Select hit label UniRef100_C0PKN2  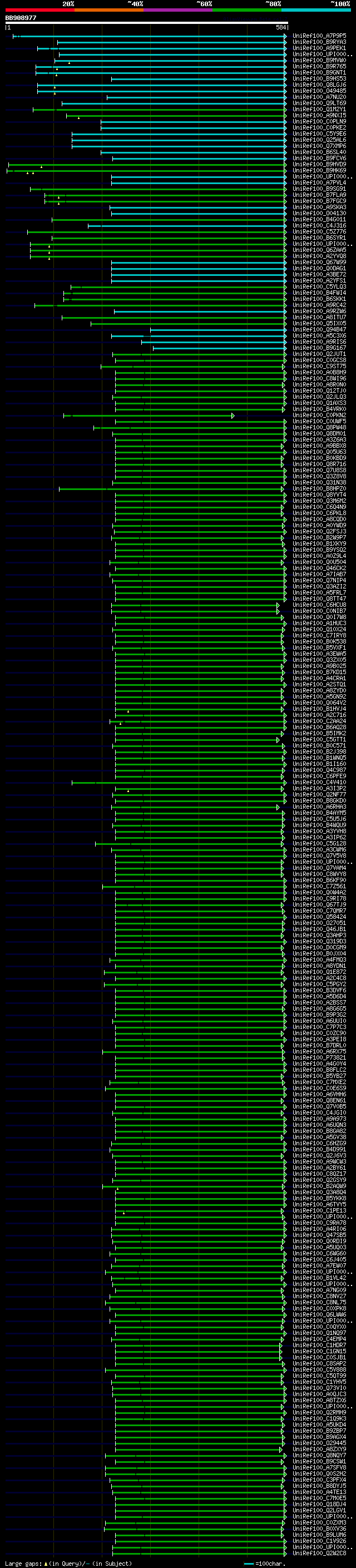319,415
